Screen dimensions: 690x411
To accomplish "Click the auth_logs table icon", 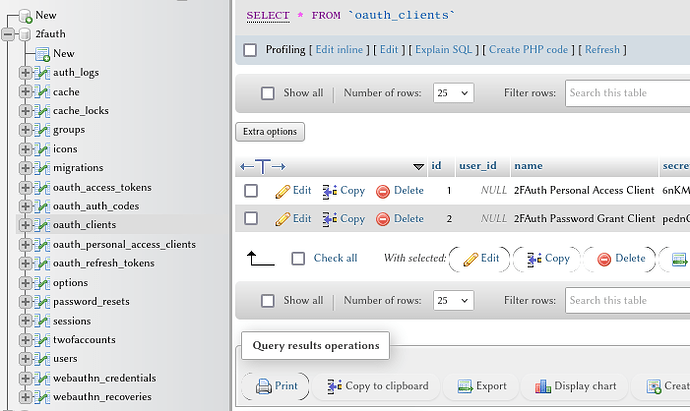I will (x=42, y=73).
